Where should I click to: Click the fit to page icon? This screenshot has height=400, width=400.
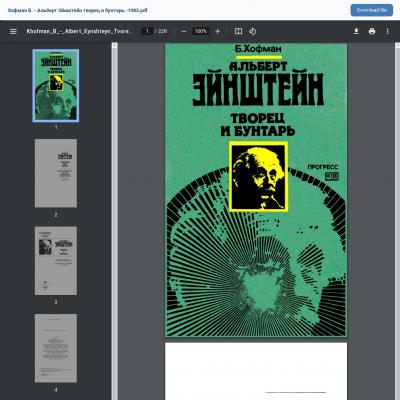point(238,31)
